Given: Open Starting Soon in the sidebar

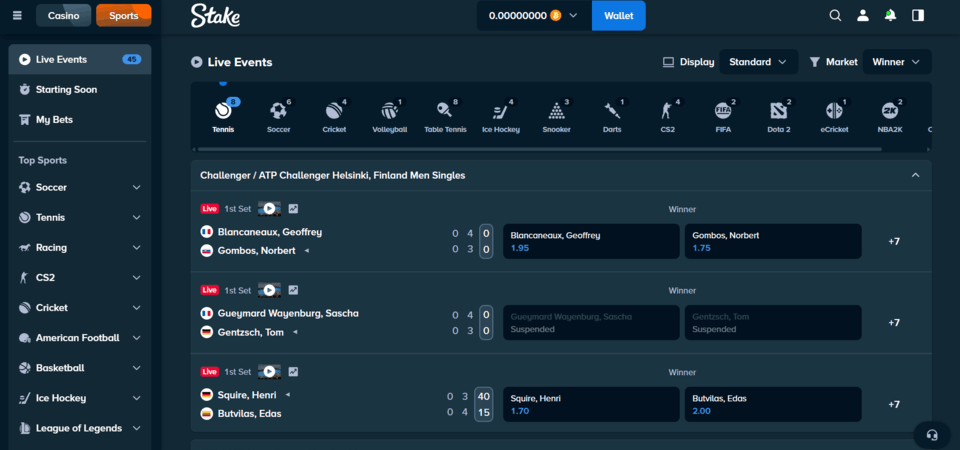Looking at the screenshot, I should 66,89.
